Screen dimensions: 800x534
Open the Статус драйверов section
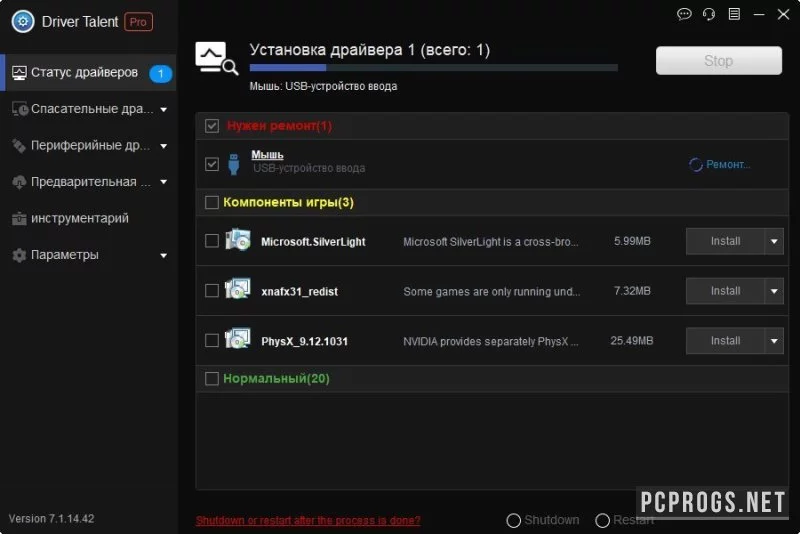88,72
